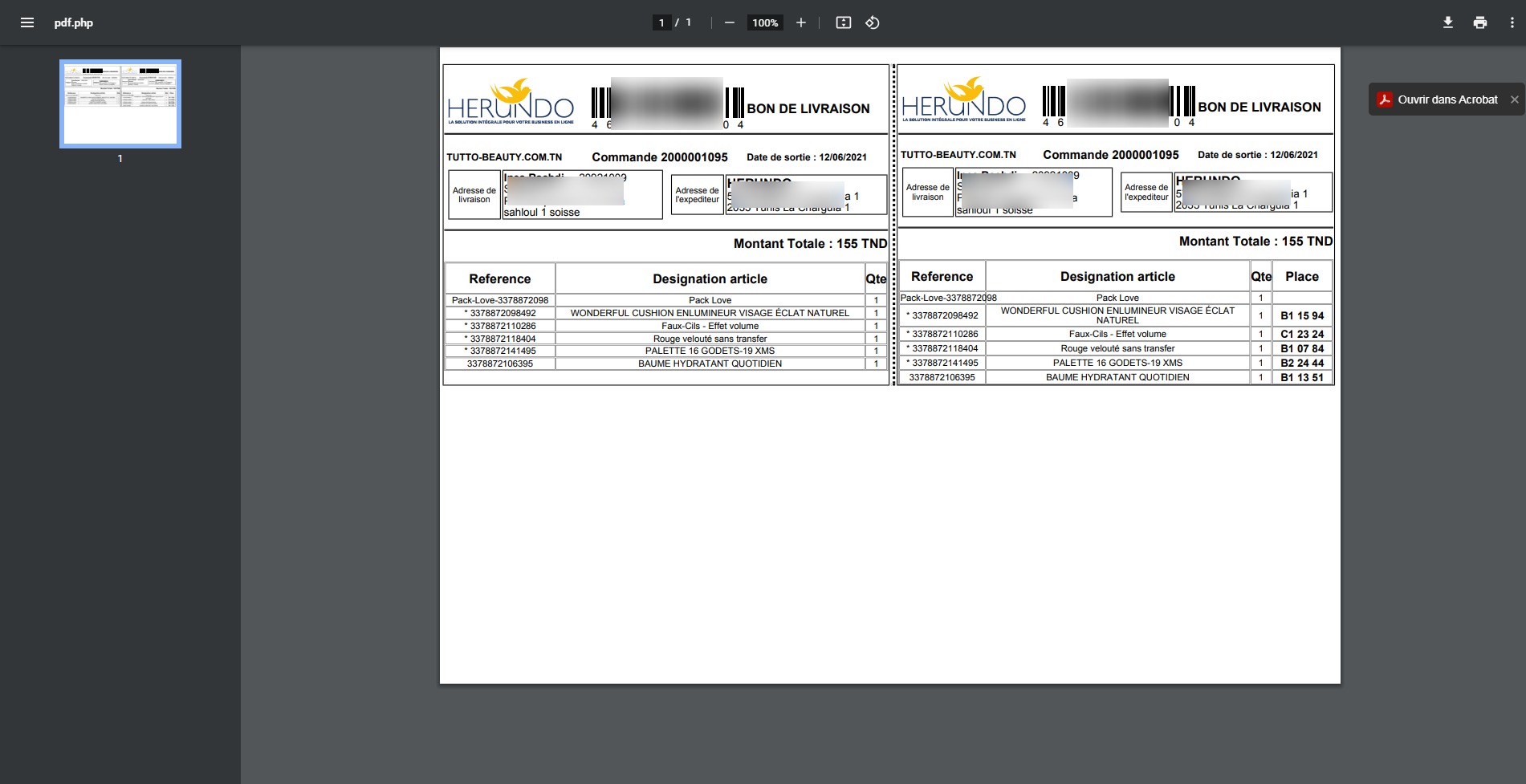
Task: Click left slip Adresse de livraison label
Action: point(474,195)
